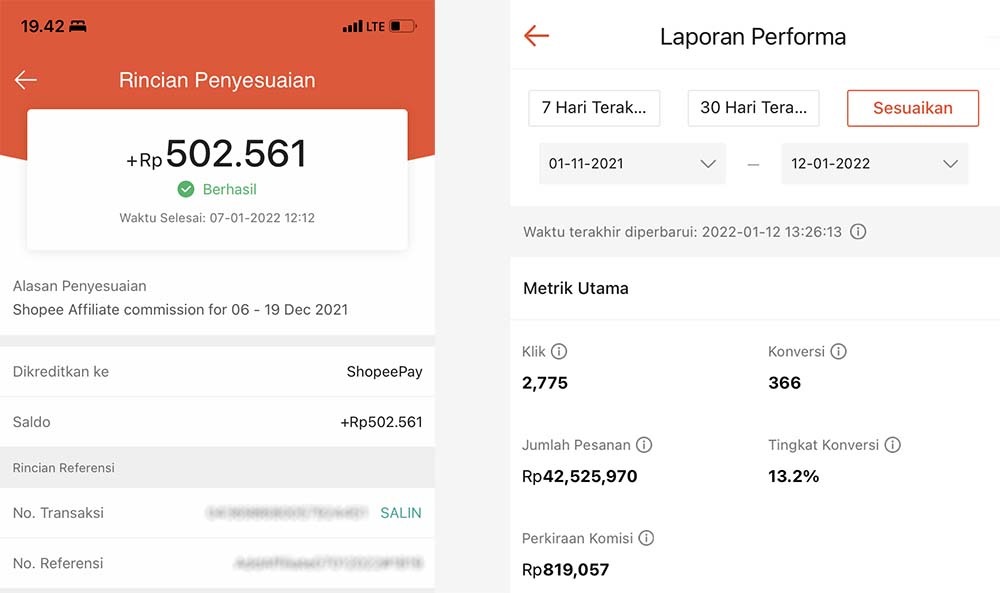Tap the Rp502.561 amount card

[217, 179]
